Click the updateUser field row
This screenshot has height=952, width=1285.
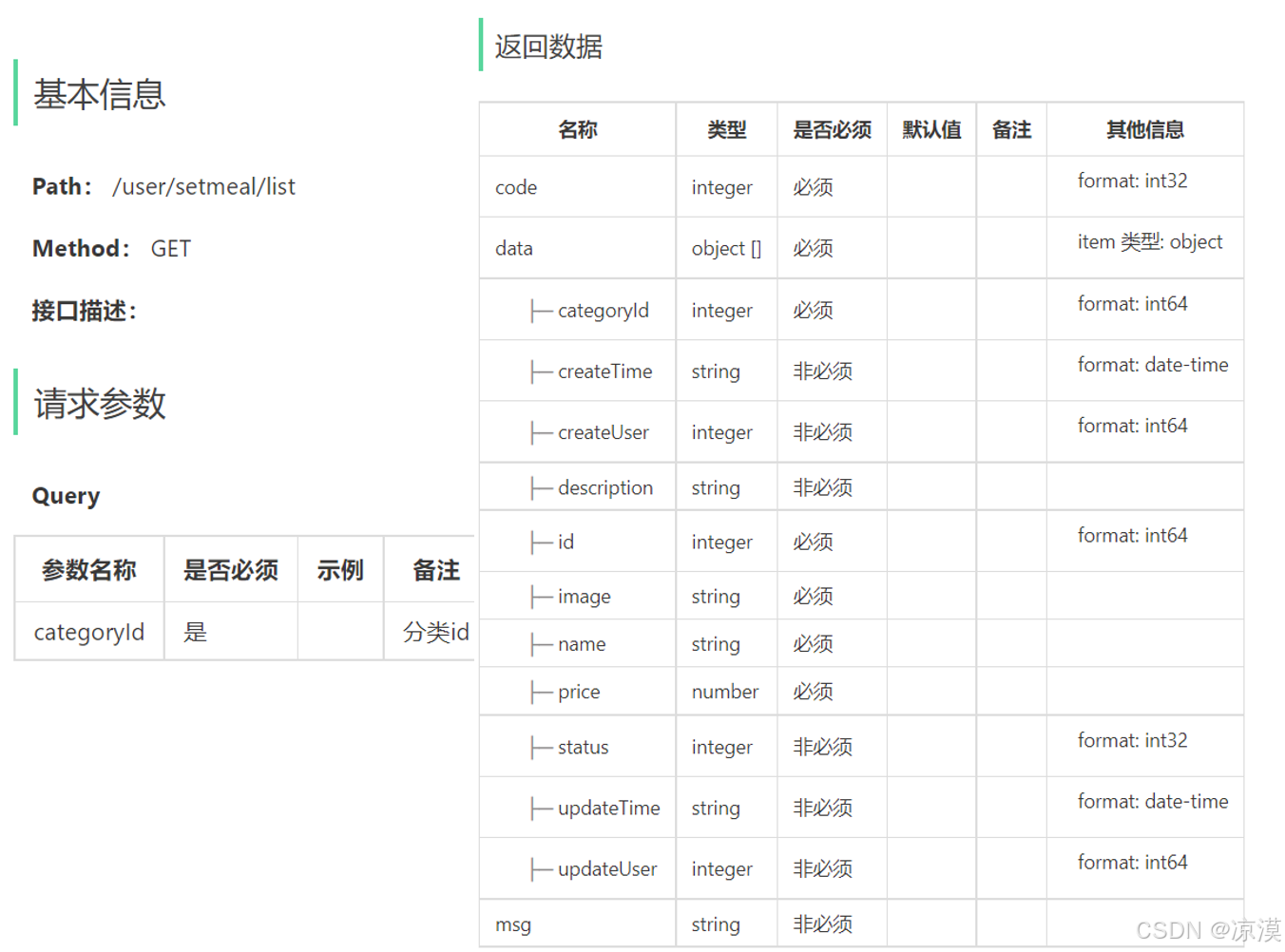pos(861,868)
